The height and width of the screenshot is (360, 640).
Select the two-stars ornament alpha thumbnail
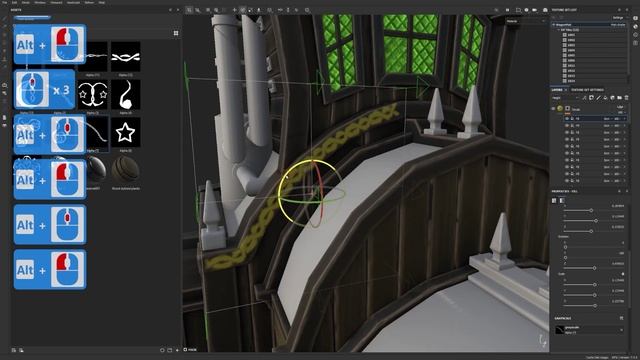(93, 94)
